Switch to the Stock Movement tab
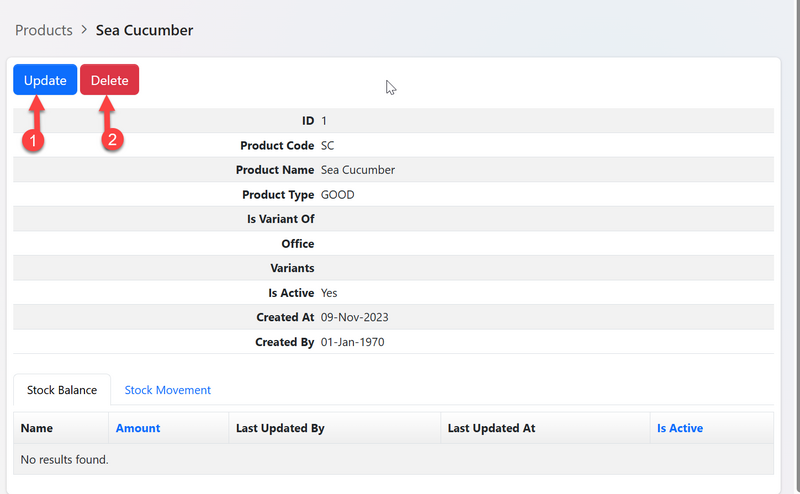This screenshot has width=800, height=494. [167, 390]
